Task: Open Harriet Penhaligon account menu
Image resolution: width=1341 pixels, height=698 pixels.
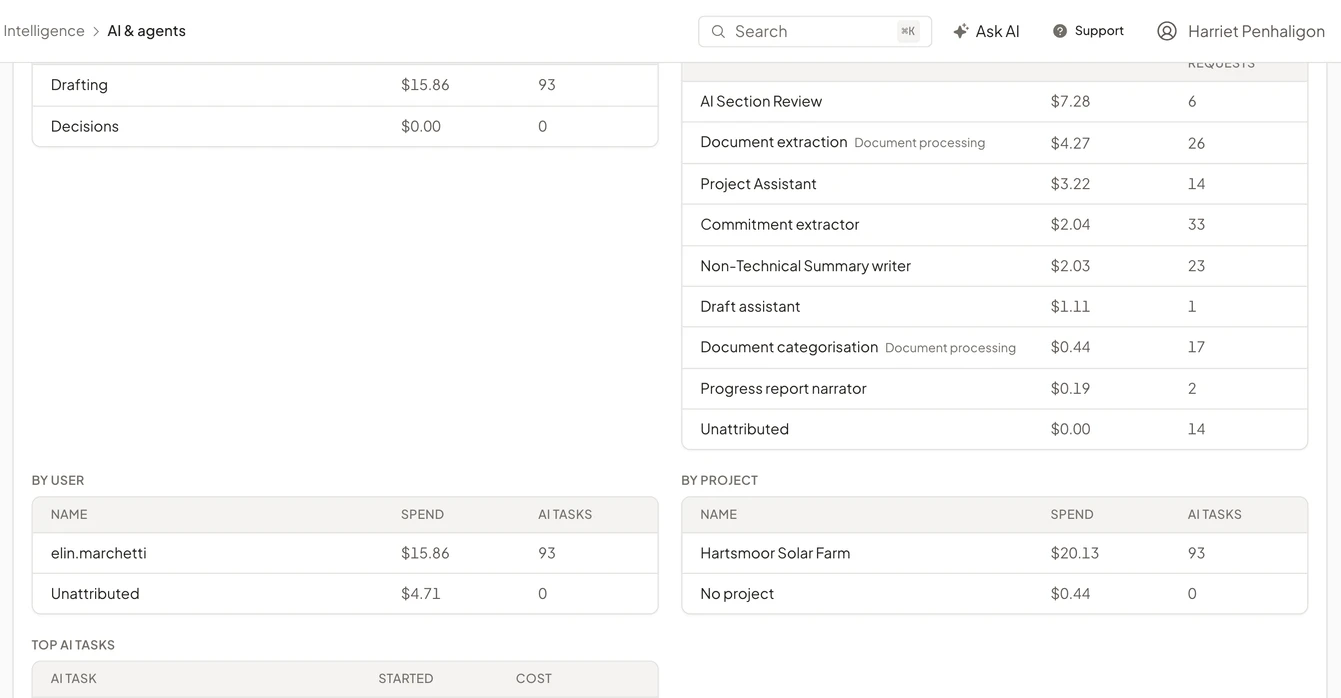Action: coord(1241,31)
